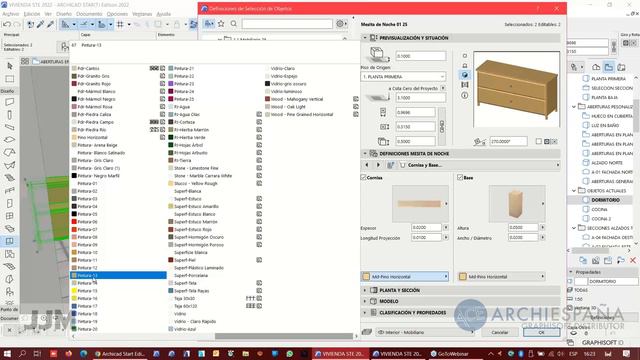Open the Edición menu

pyautogui.click(x=32, y=14)
